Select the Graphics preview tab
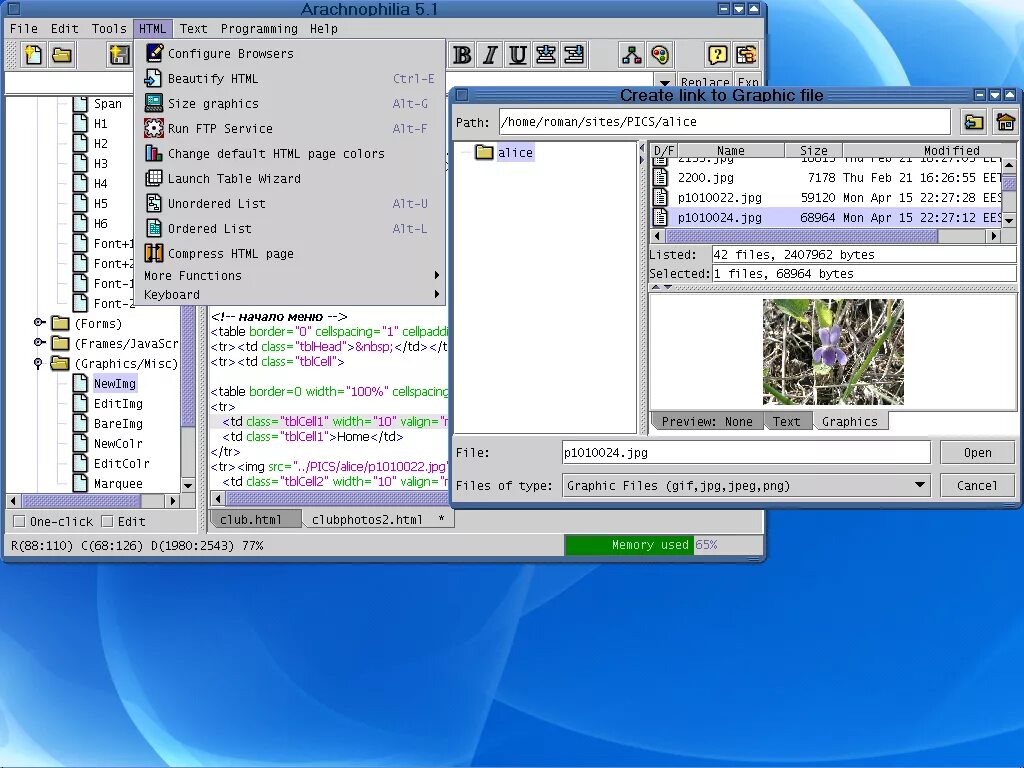 (850, 422)
